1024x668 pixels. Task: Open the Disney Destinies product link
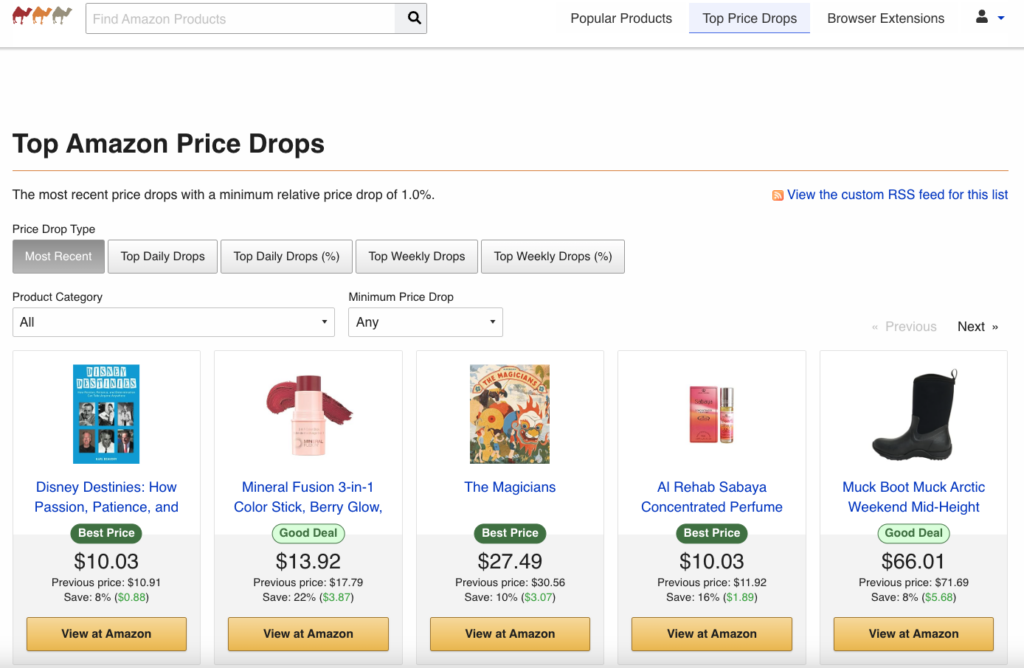click(106, 496)
